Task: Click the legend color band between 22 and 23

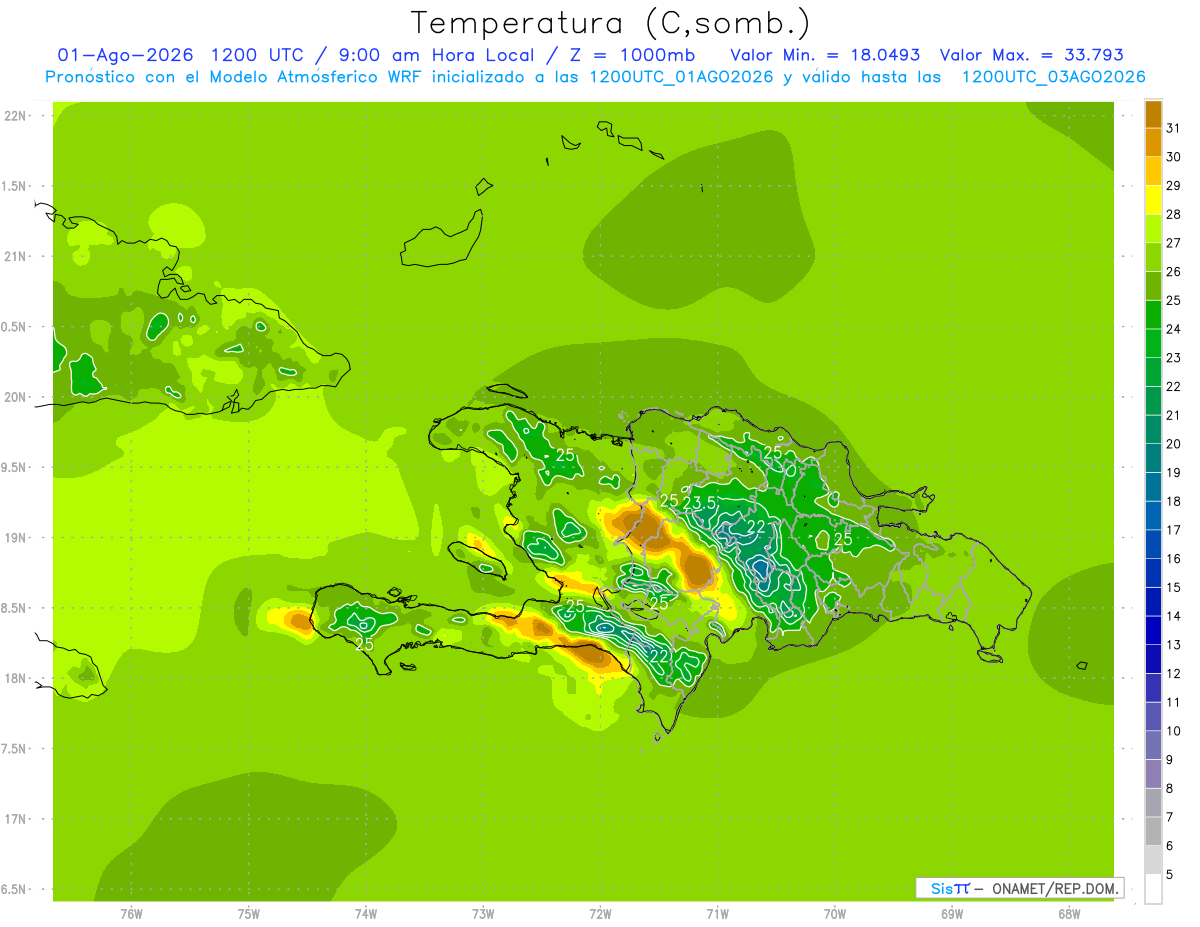Action: 1153,372
